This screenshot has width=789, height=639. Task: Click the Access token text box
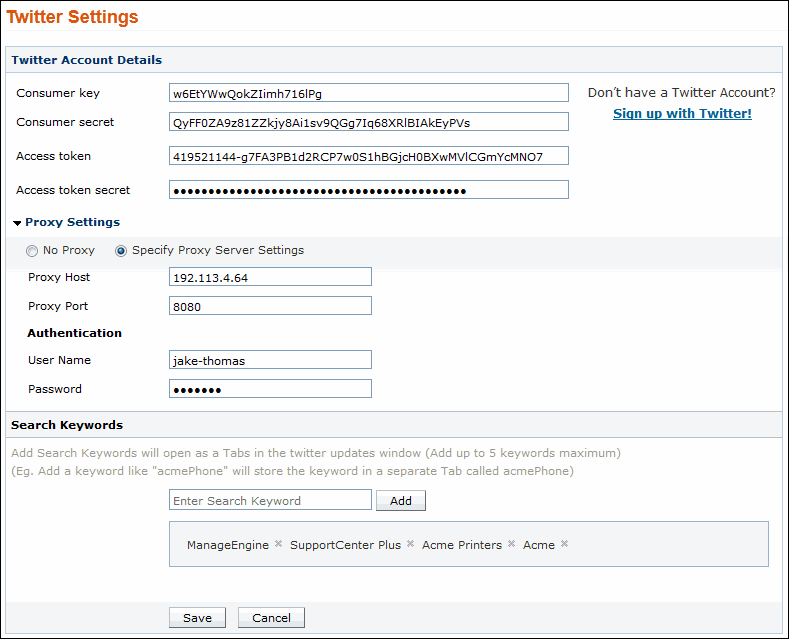[368, 156]
